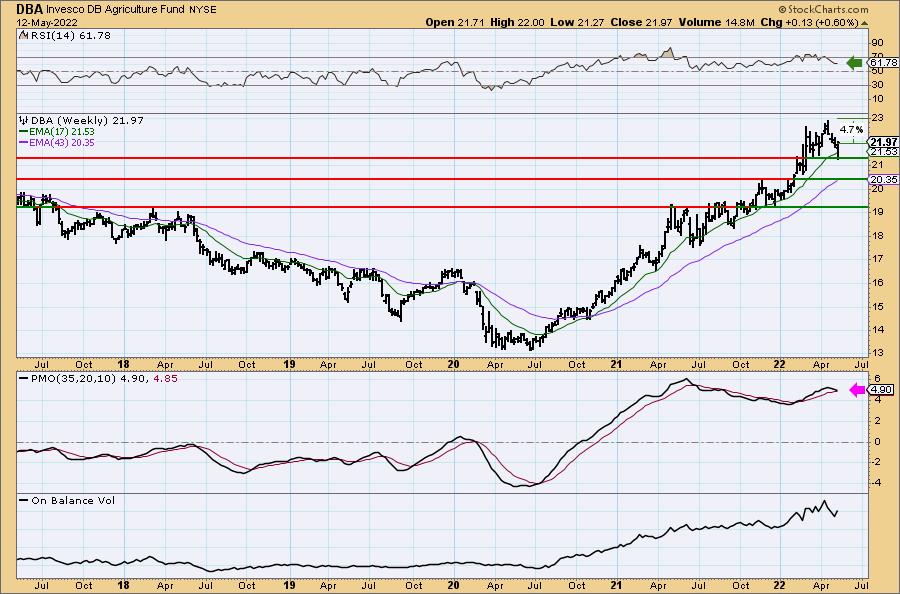The image size is (900, 594).
Task: Click the purple EMA(43) 20.35 legend line
Action: pos(57,143)
